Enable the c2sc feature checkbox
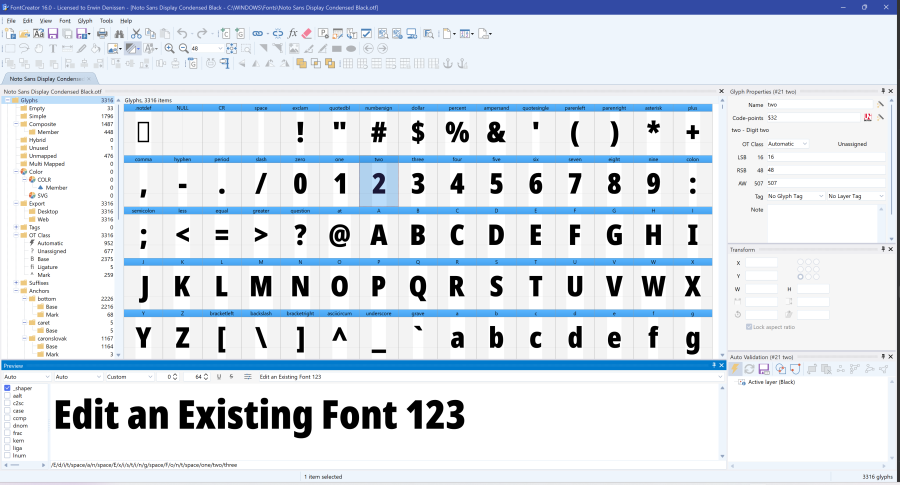Screen dimensions: 900x485 coord(7,403)
